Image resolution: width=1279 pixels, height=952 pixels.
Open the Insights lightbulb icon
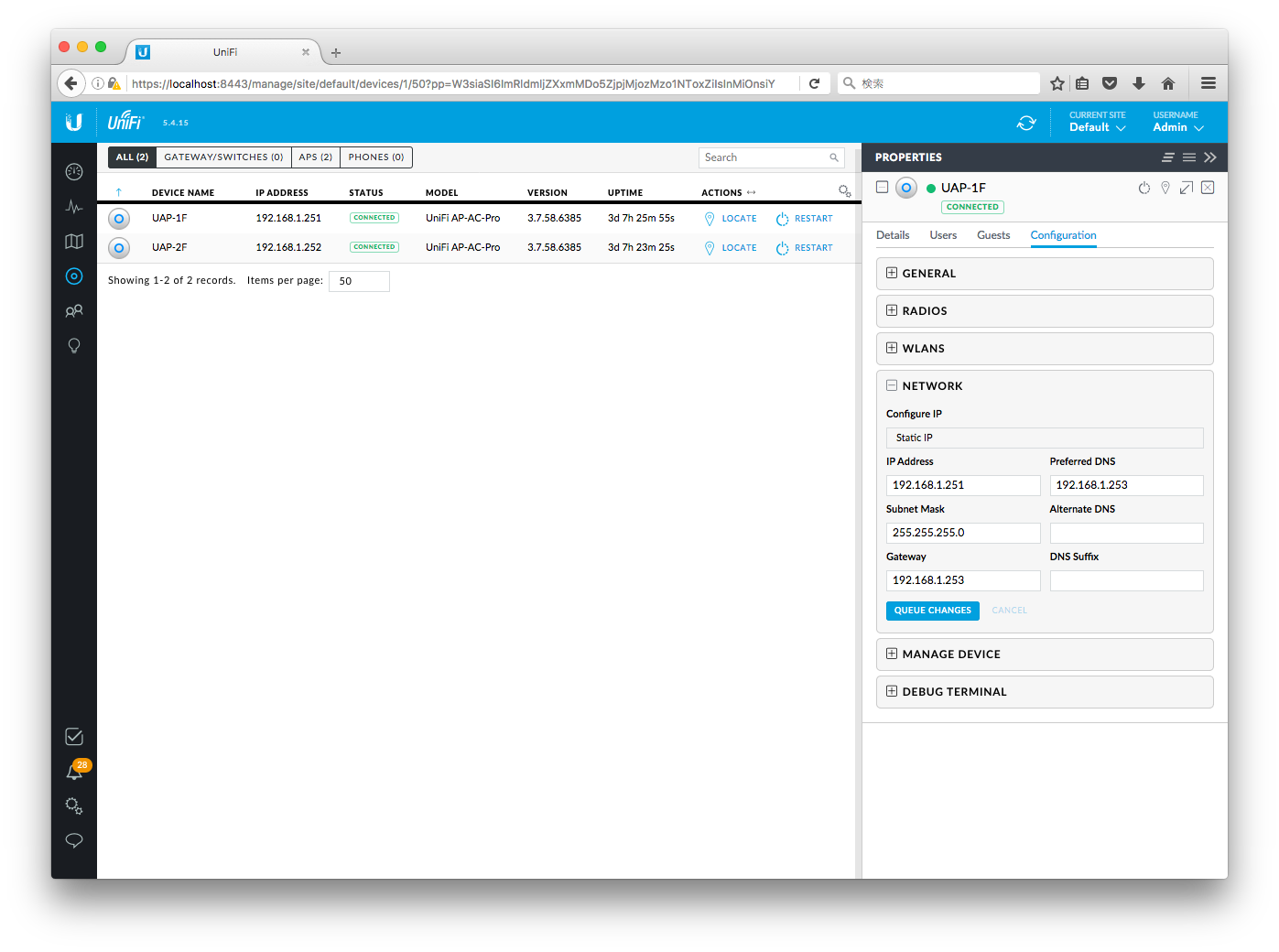pyautogui.click(x=74, y=346)
